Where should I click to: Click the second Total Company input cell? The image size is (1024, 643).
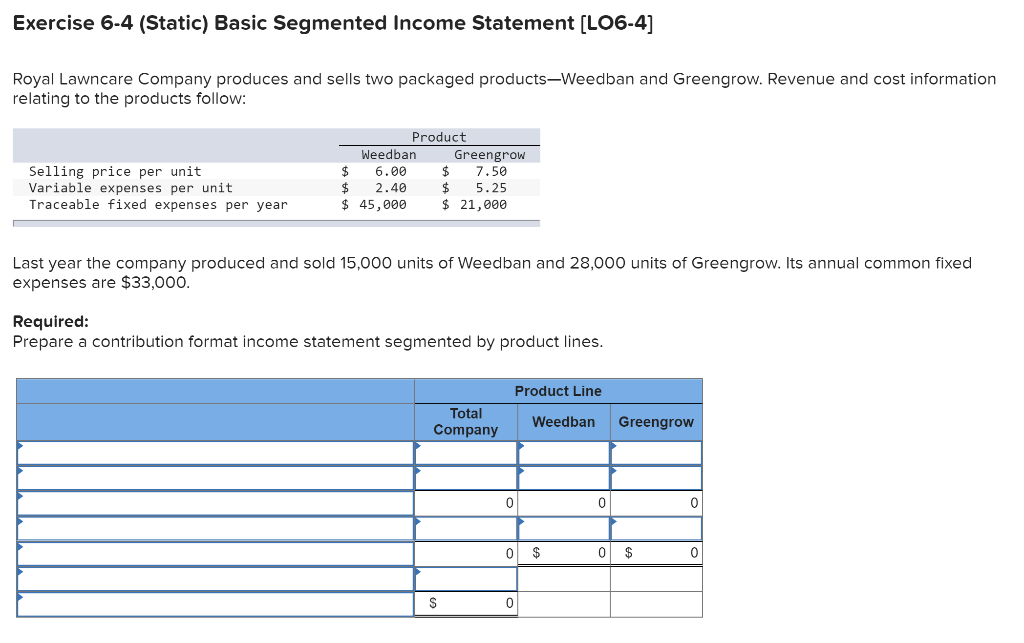point(465,477)
